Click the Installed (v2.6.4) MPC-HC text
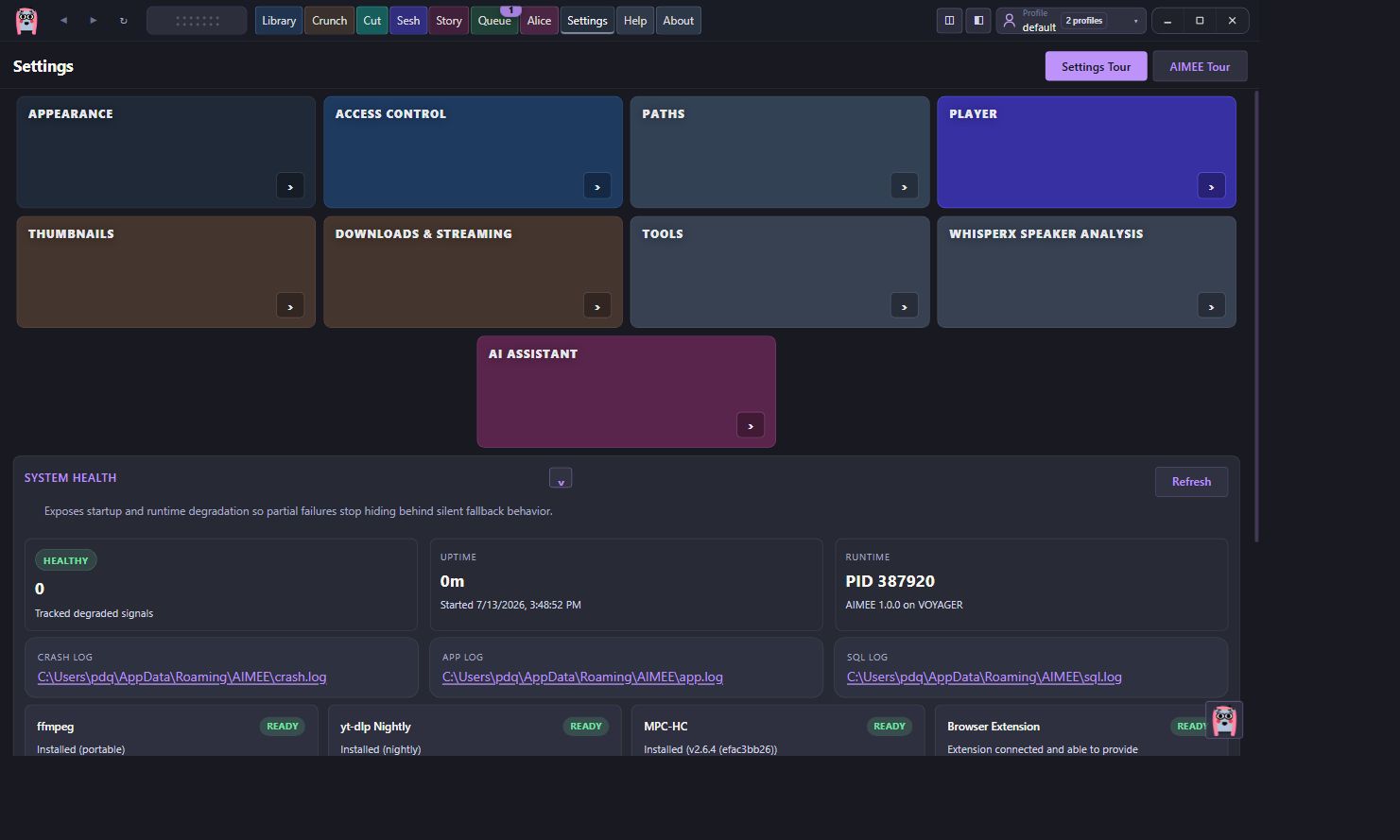This screenshot has width=1400, height=840. tap(710, 749)
